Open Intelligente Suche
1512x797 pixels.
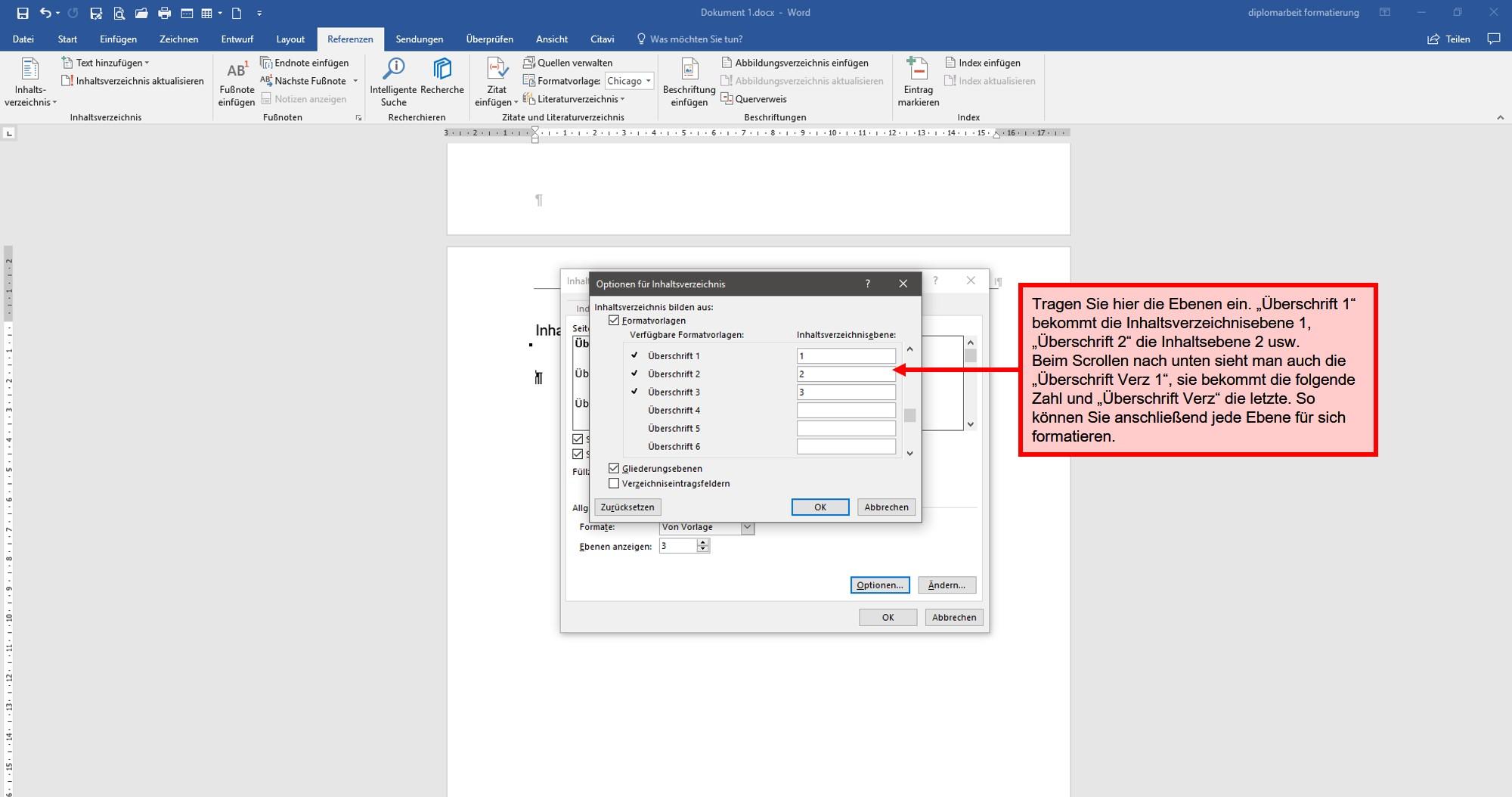pyautogui.click(x=393, y=82)
